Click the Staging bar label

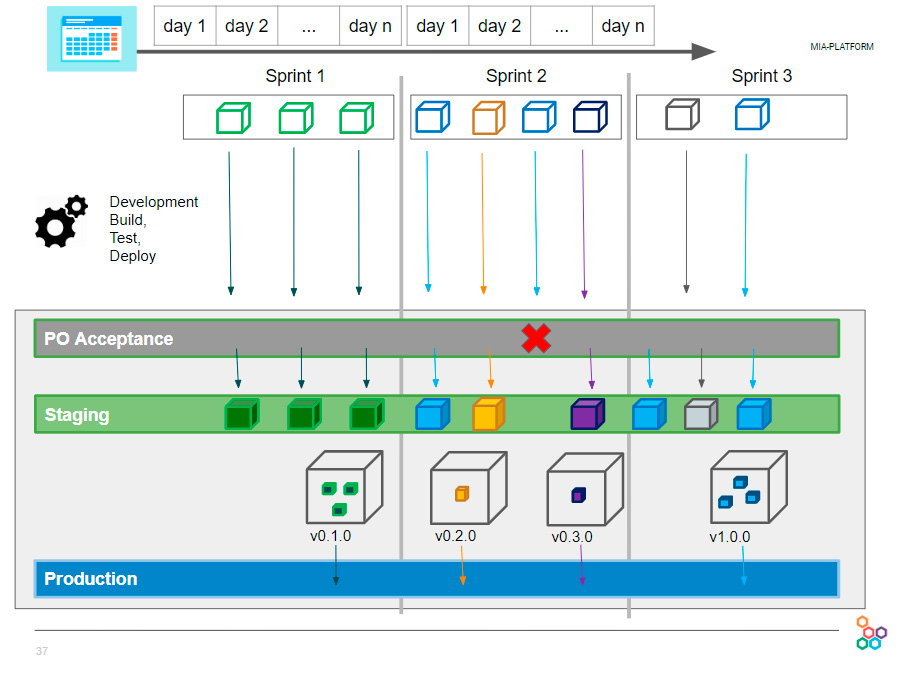(77, 415)
